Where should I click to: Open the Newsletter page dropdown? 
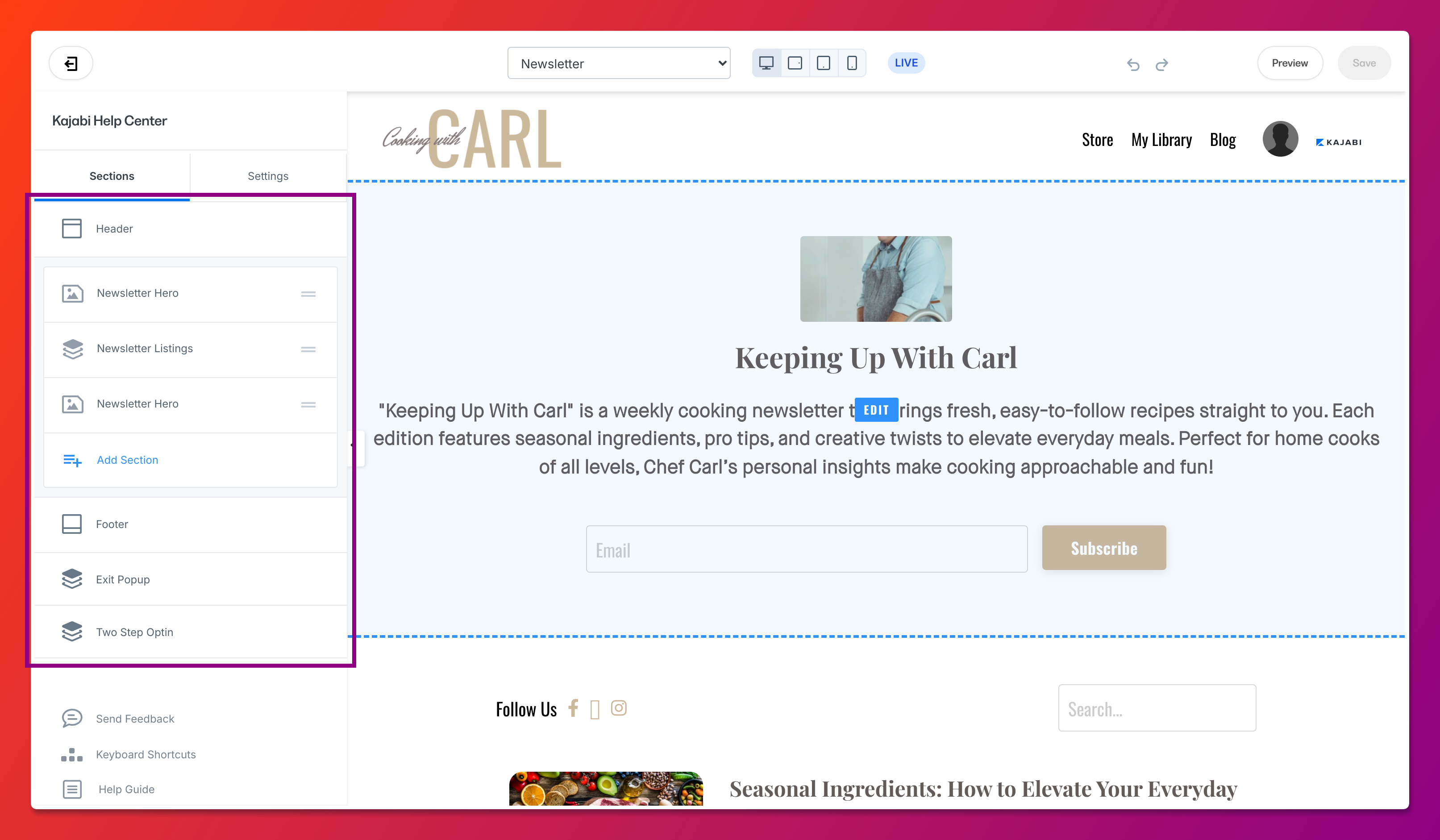pyautogui.click(x=619, y=63)
